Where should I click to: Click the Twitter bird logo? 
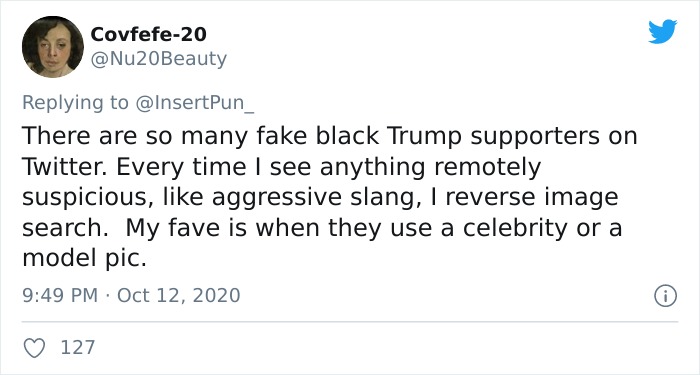pyautogui.click(x=662, y=32)
